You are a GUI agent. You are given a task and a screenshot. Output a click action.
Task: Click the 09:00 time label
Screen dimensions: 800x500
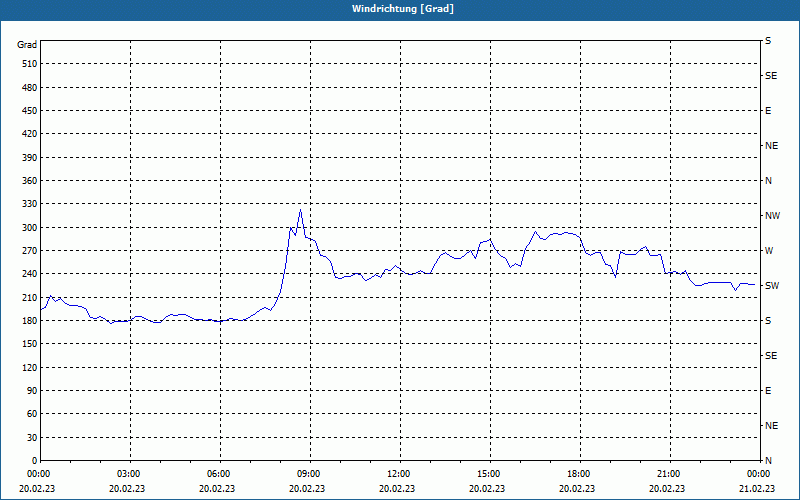click(308, 474)
